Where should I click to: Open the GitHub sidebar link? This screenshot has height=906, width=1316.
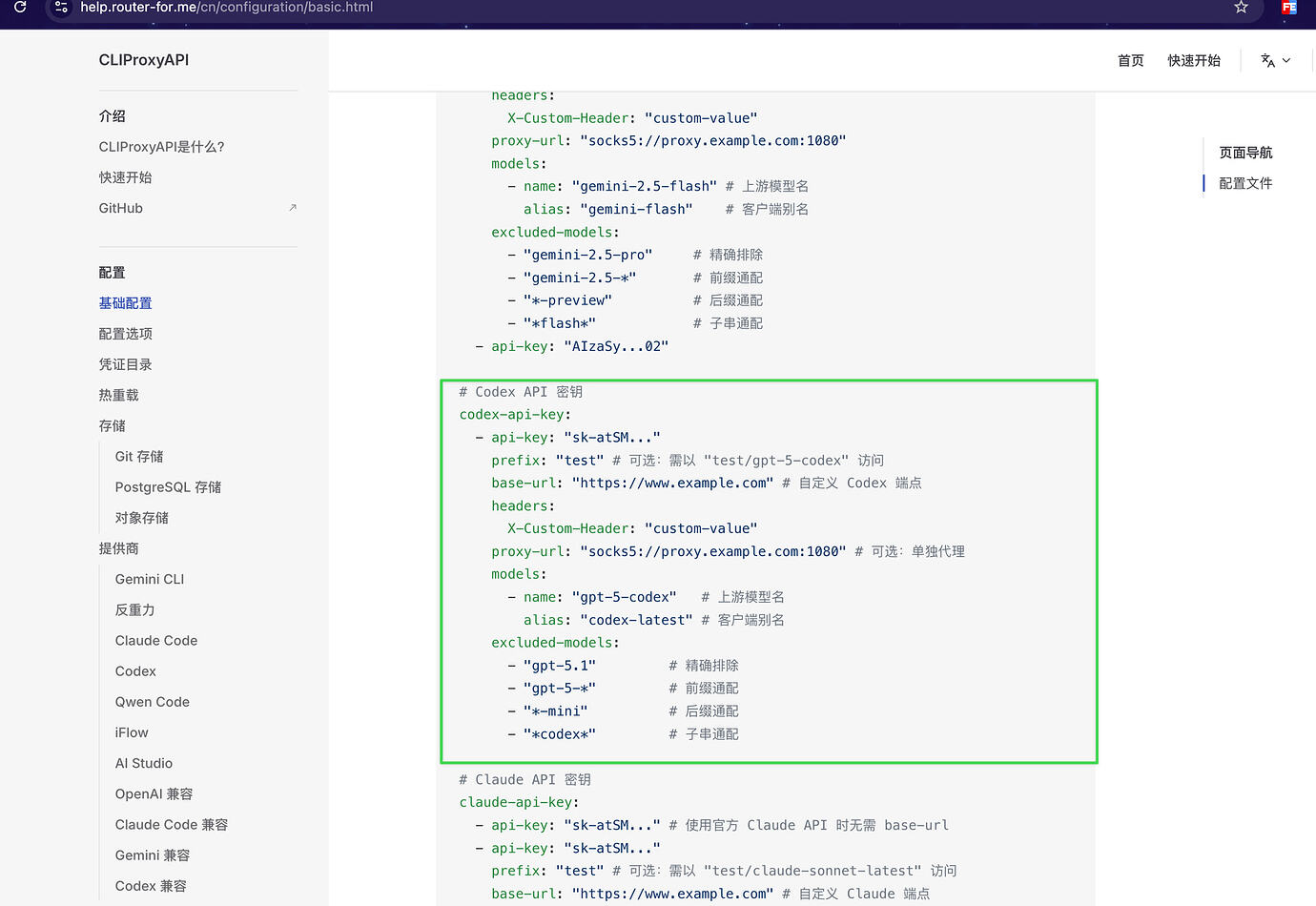121,208
